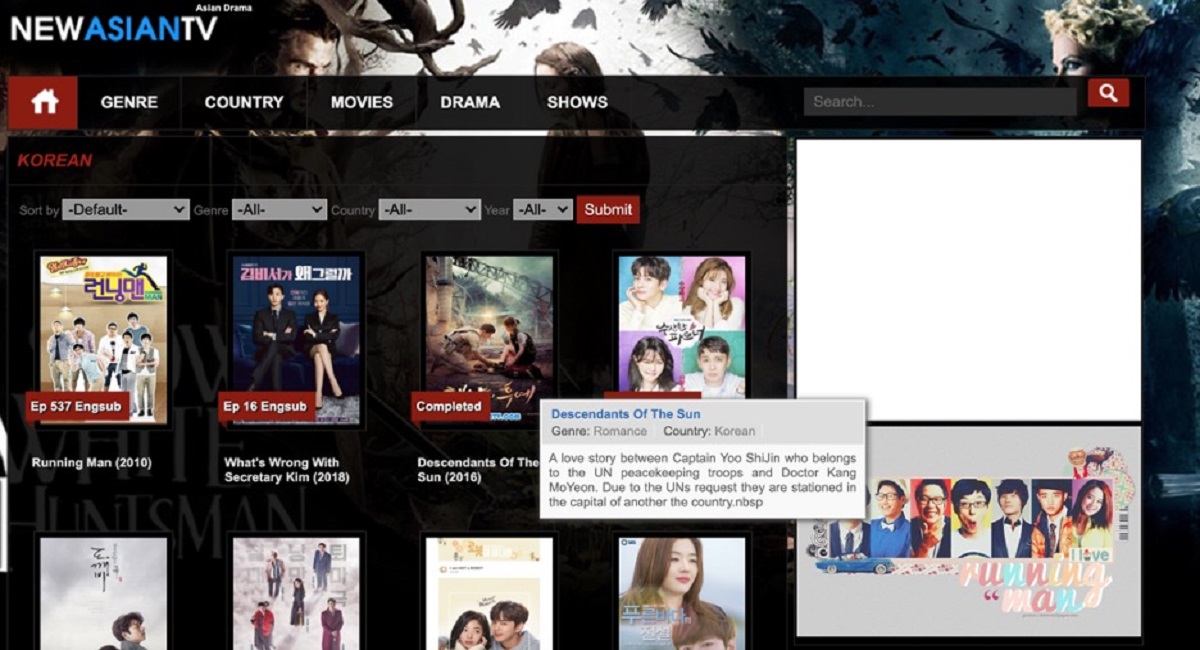Click the KOREAN section heading
Screen dimensions: 1200x650
55,160
